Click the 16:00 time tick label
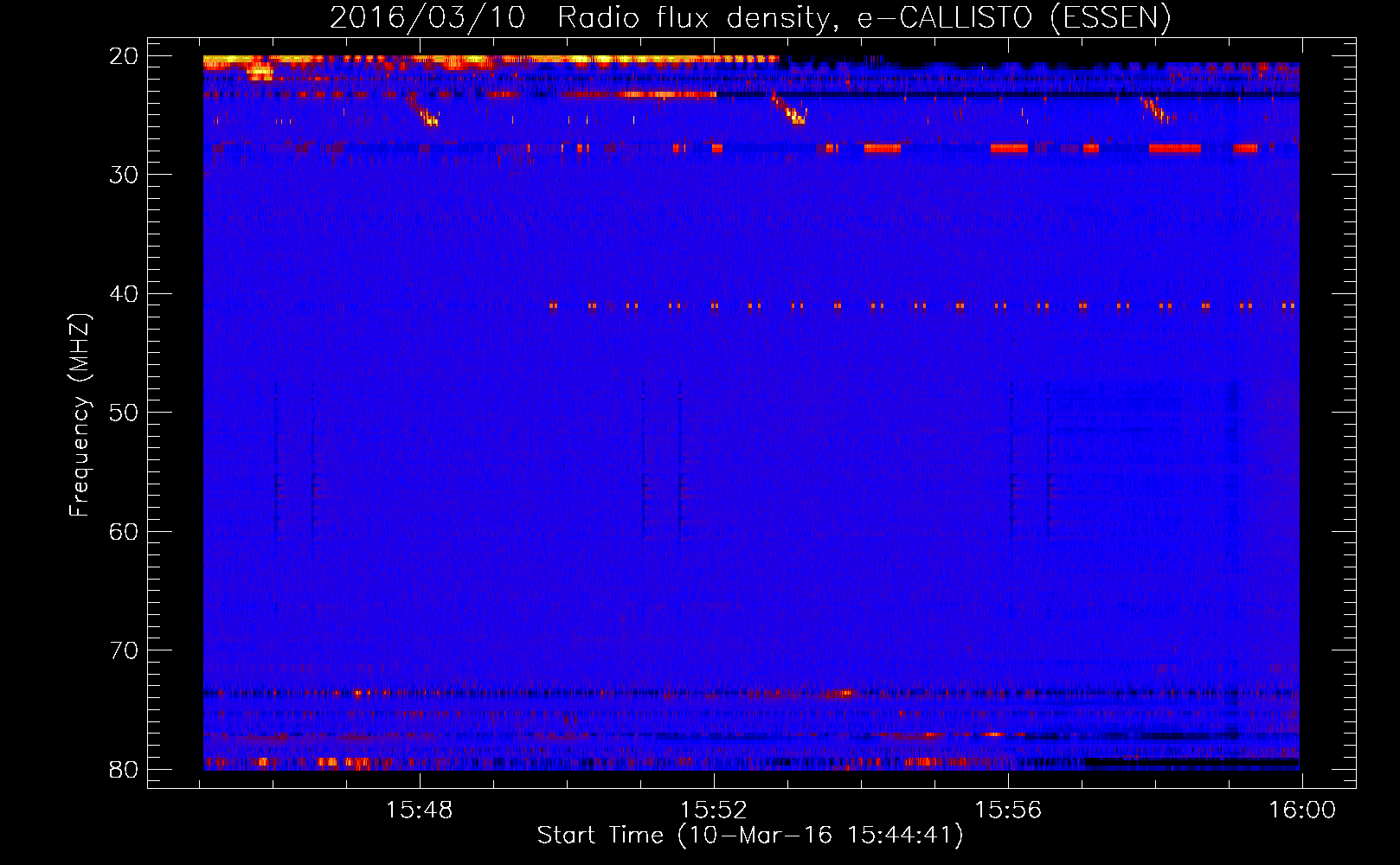The width and height of the screenshot is (1400, 865). coord(1302,811)
